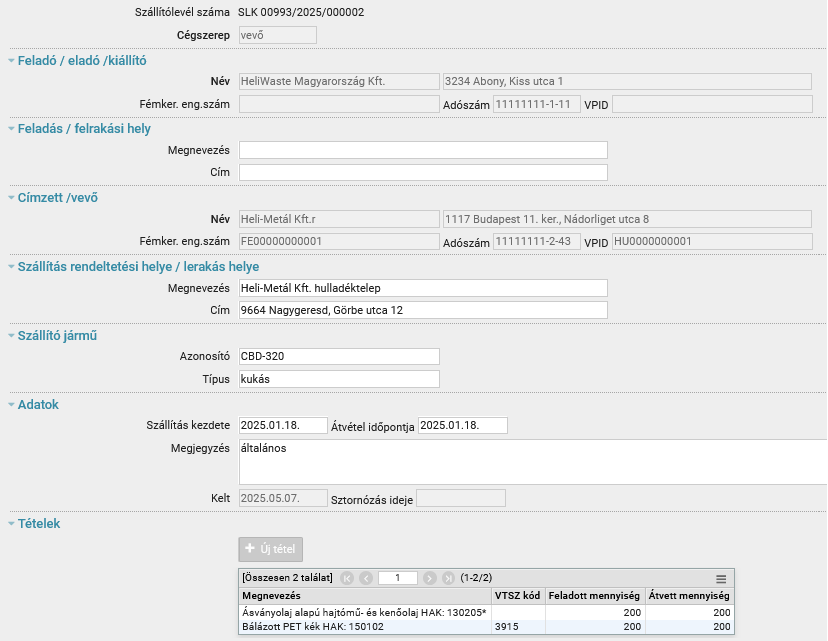Click the Feladott mennyiség column header
828x641 pixels.
tap(595, 596)
